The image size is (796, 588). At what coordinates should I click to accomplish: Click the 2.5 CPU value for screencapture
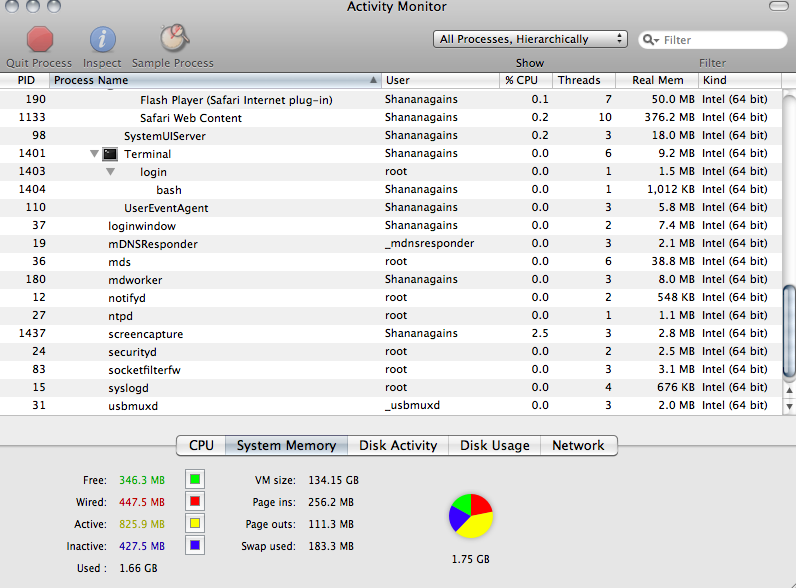coord(540,333)
